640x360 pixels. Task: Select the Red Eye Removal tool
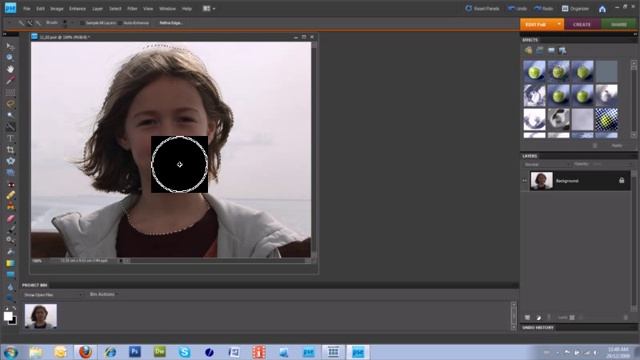pos(10,184)
